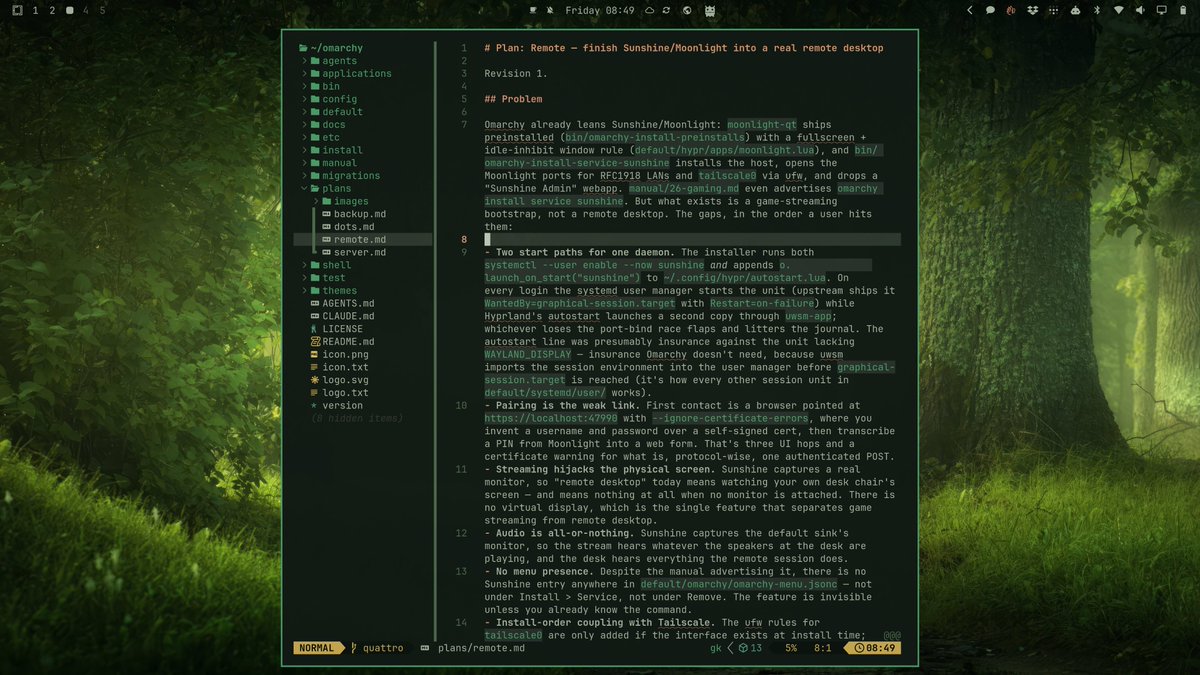Viewport: 1200px width, 675px height.
Task: Click the manual folder icon
Action: click(315, 163)
